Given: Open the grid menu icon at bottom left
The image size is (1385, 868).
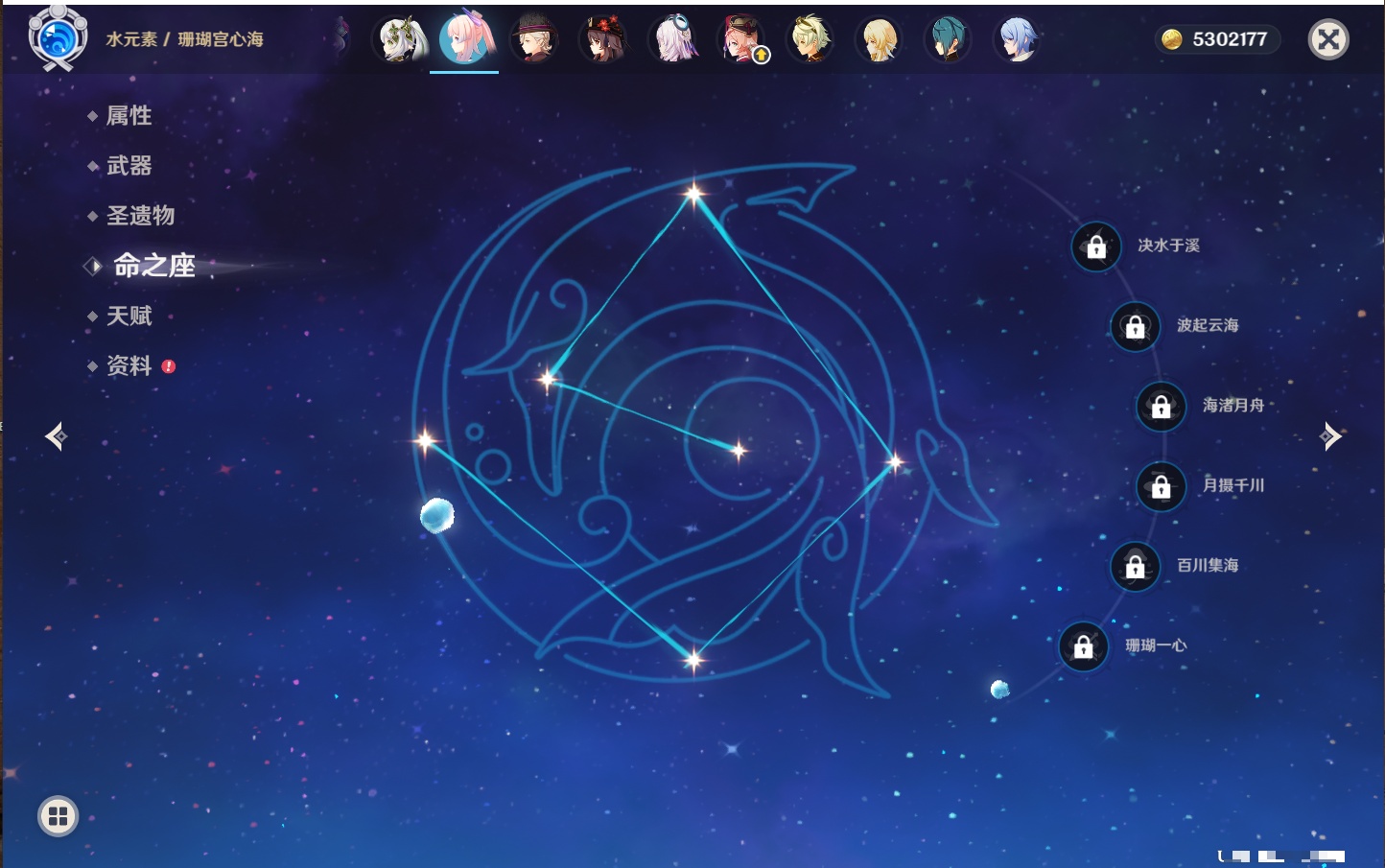Looking at the screenshot, I should [x=58, y=816].
